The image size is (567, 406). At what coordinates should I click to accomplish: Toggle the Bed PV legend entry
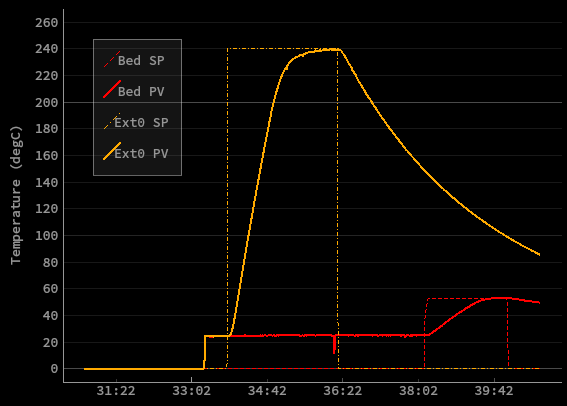click(134, 90)
